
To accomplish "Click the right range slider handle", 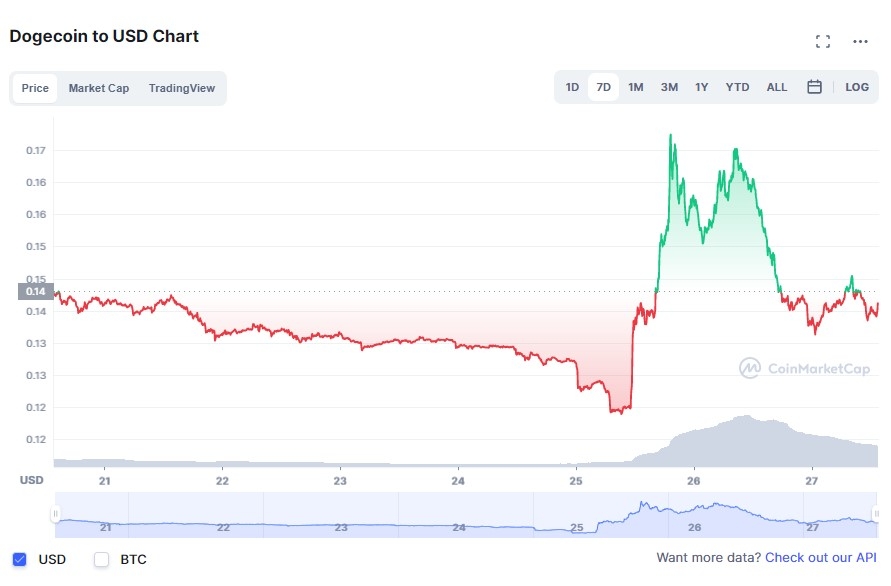I will tap(877, 514).
